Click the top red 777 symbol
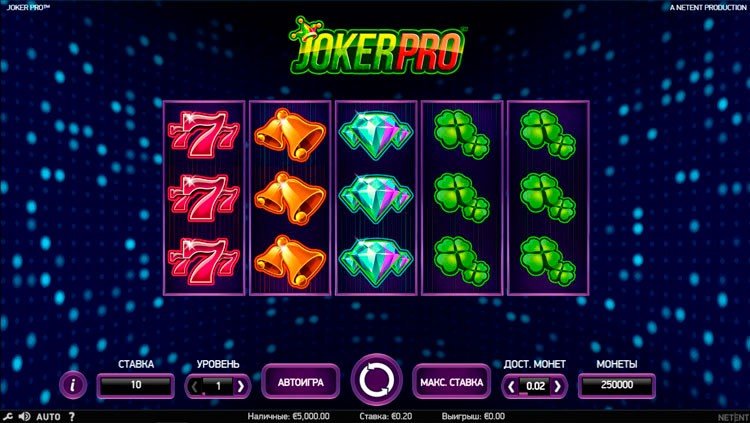This screenshot has height=423, width=750. pyautogui.click(x=204, y=134)
